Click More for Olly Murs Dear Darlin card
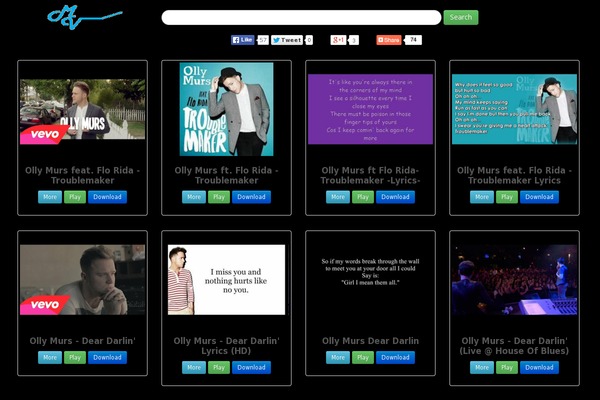600x400 pixels. (338, 358)
